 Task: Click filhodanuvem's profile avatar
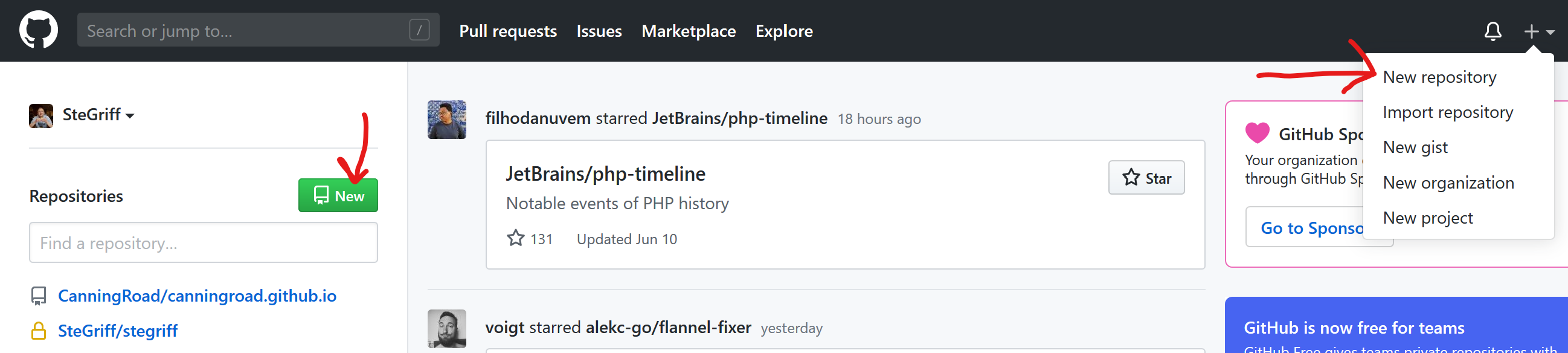pyautogui.click(x=447, y=119)
